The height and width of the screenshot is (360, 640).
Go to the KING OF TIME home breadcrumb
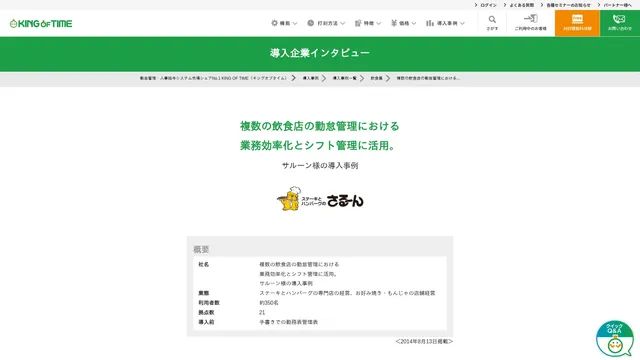pos(213,78)
